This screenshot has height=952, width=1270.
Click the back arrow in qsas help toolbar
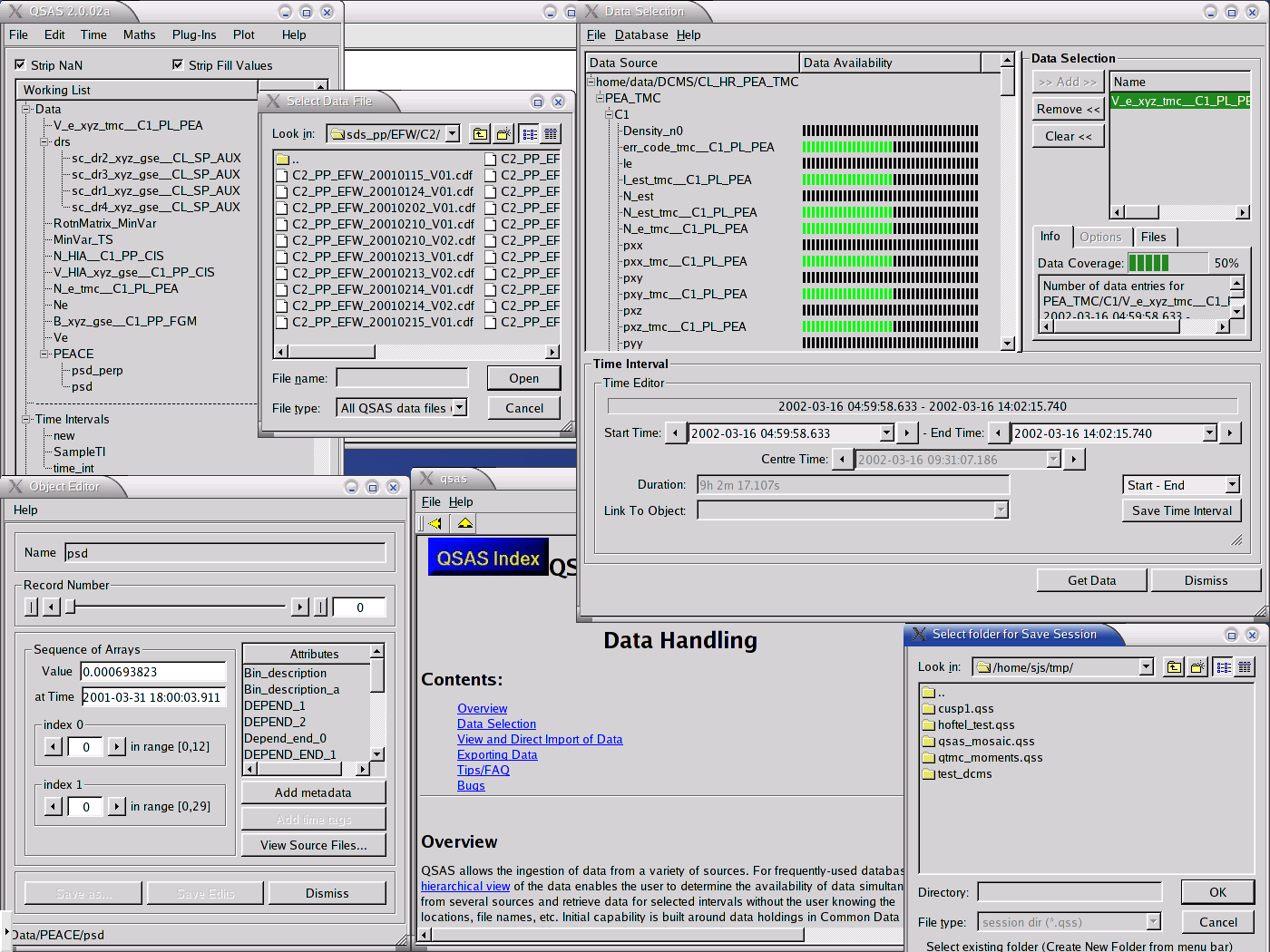click(435, 523)
